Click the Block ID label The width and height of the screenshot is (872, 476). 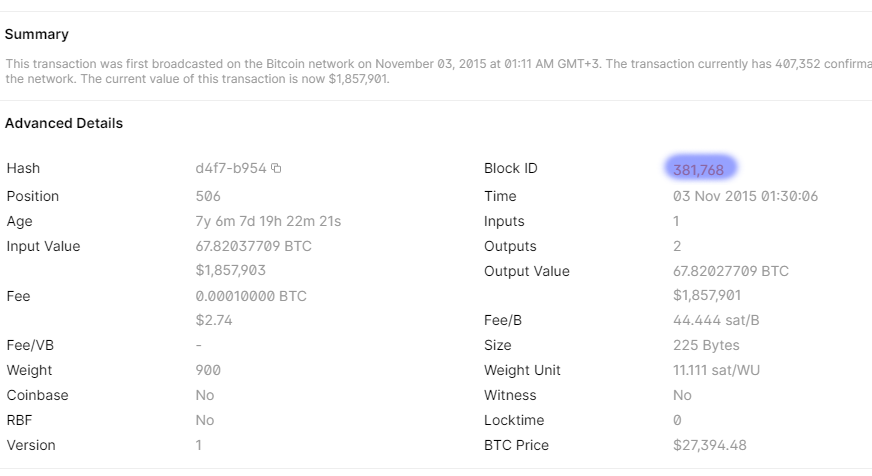(510, 168)
